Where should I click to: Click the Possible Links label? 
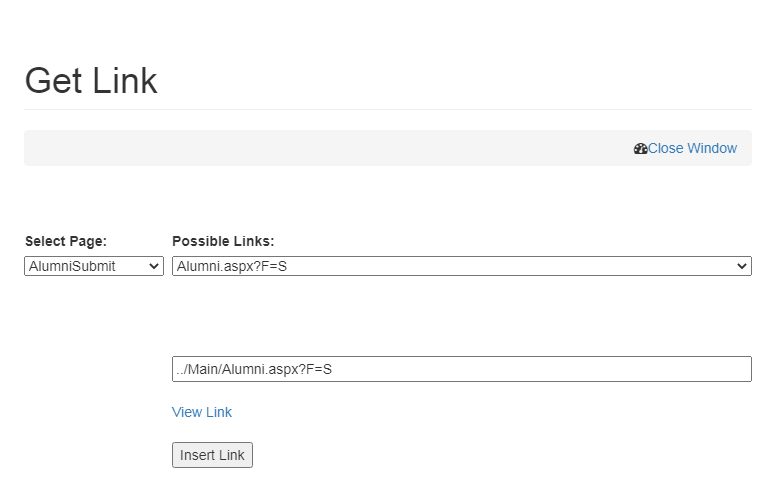[x=223, y=241]
